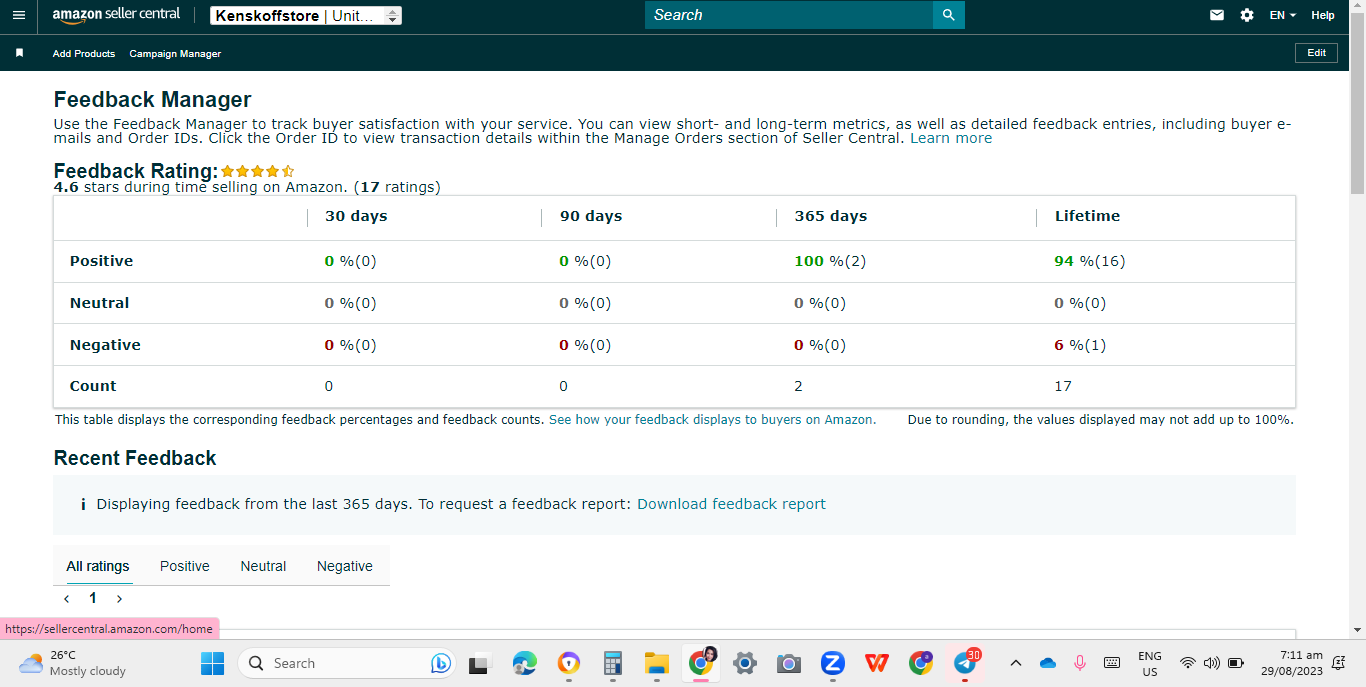Open the Kenskoffstore account switcher dropdown
The width and height of the screenshot is (1366, 687).
coord(306,15)
